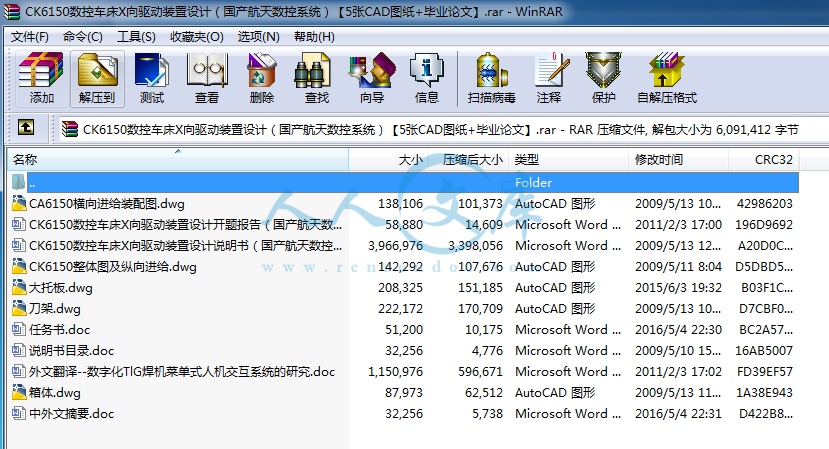The image size is (829, 449).
Task: Click packed size value 596,671
Action: [480, 371]
